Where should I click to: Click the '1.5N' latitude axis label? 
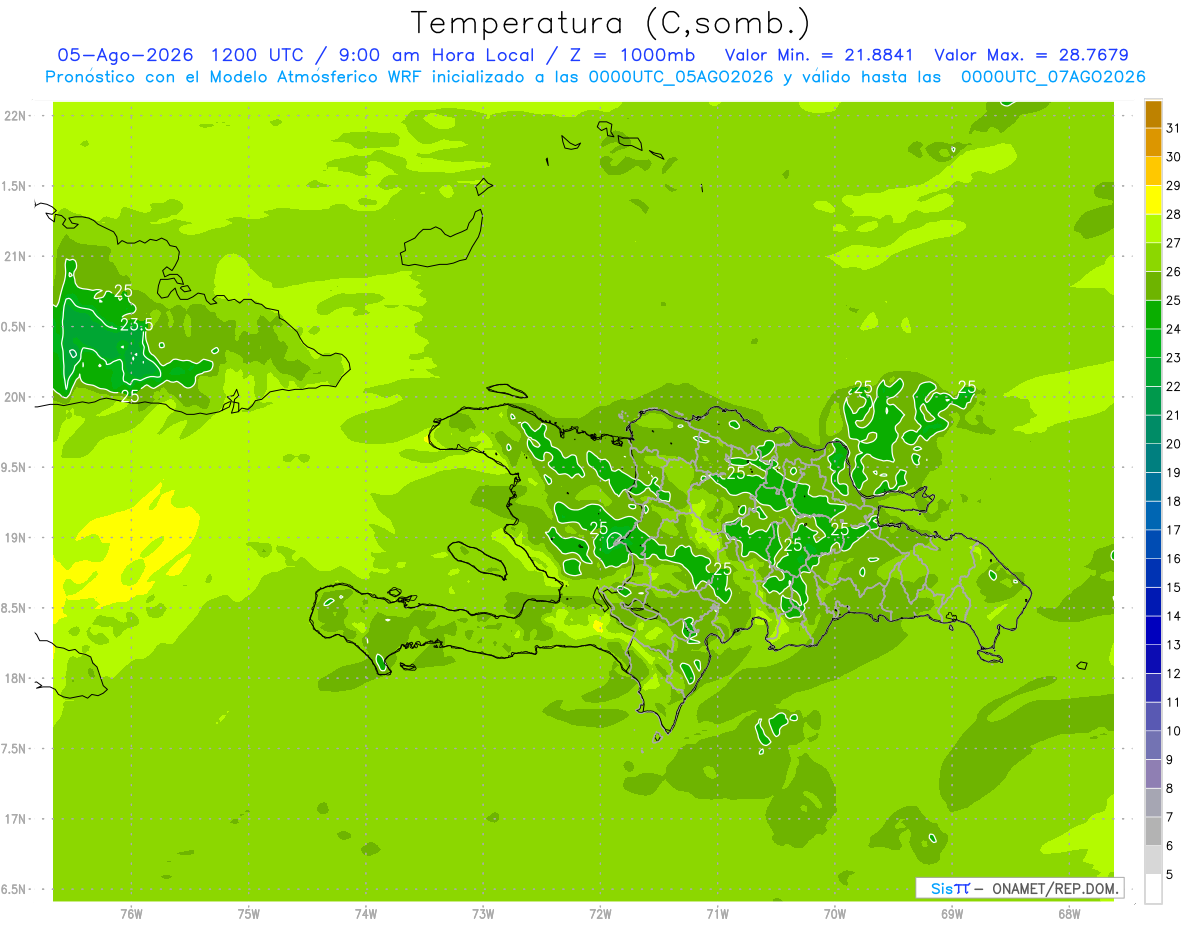click(x=15, y=186)
